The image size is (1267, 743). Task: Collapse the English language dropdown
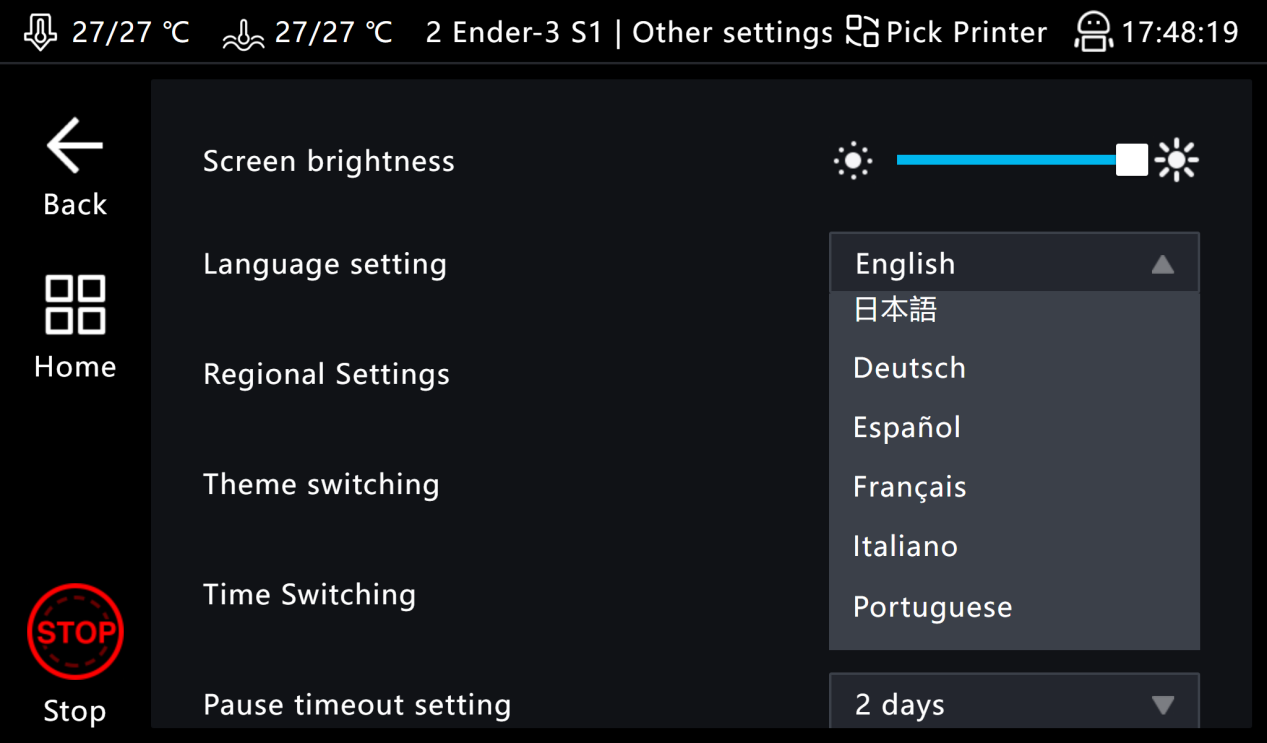1013,264
